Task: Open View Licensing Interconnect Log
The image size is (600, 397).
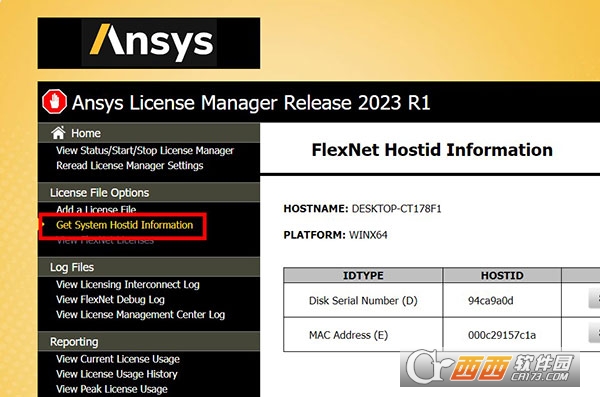Action: 128,284
